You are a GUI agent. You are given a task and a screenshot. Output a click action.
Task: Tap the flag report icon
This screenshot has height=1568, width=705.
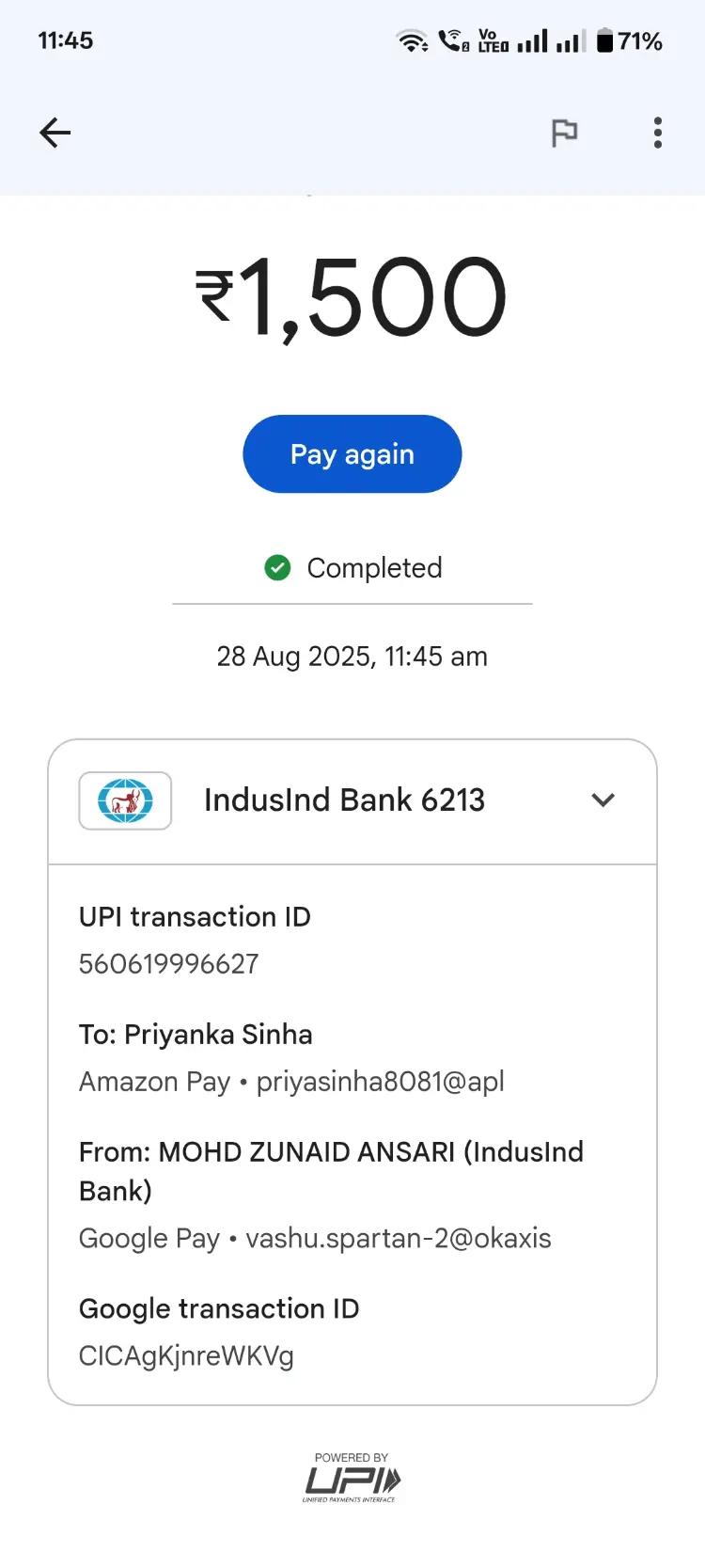(564, 133)
